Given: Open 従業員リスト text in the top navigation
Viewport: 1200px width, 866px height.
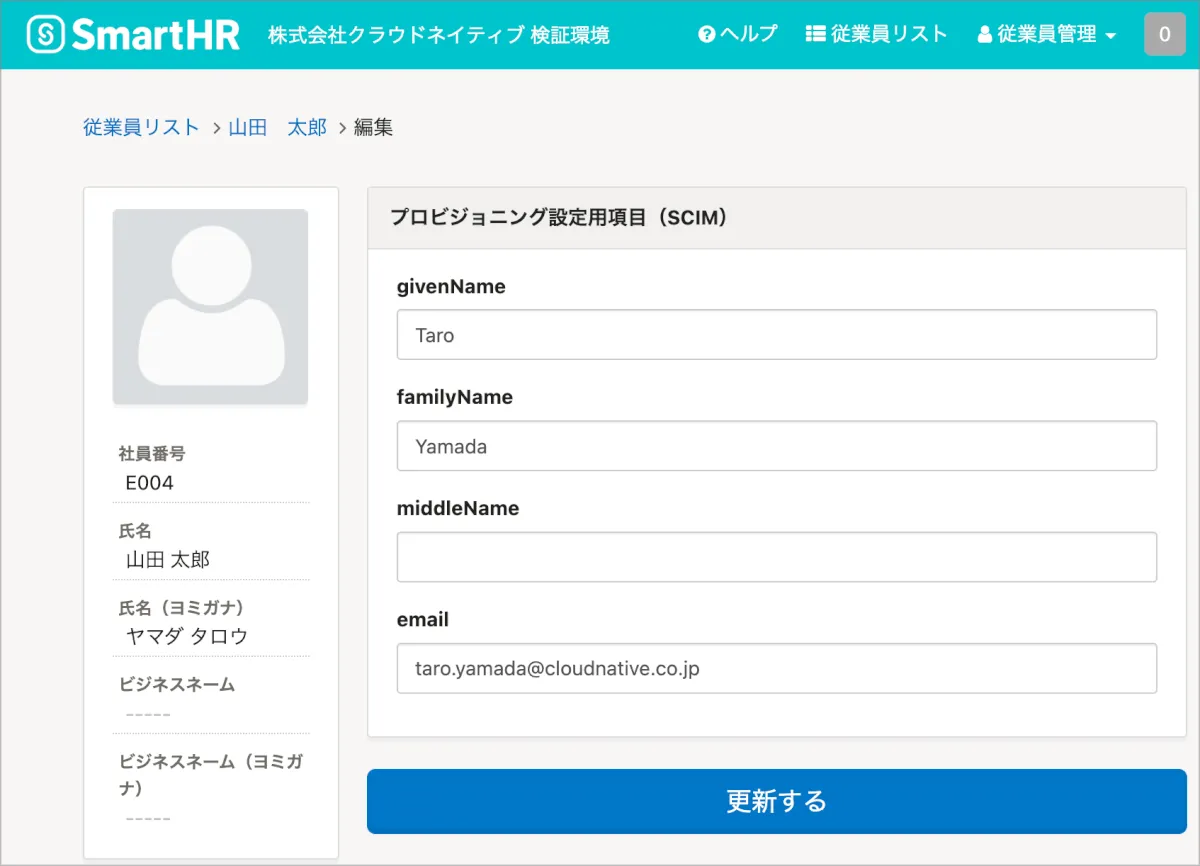Looking at the screenshot, I should (889, 34).
